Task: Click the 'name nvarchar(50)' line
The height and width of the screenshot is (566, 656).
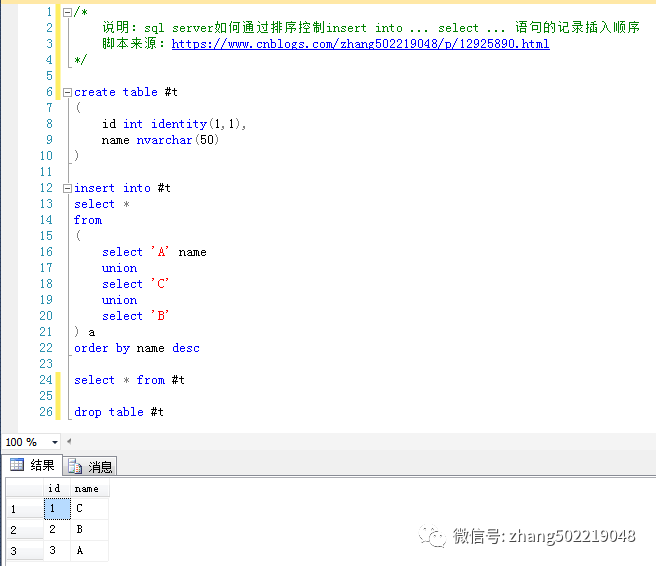Action: (x=160, y=140)
